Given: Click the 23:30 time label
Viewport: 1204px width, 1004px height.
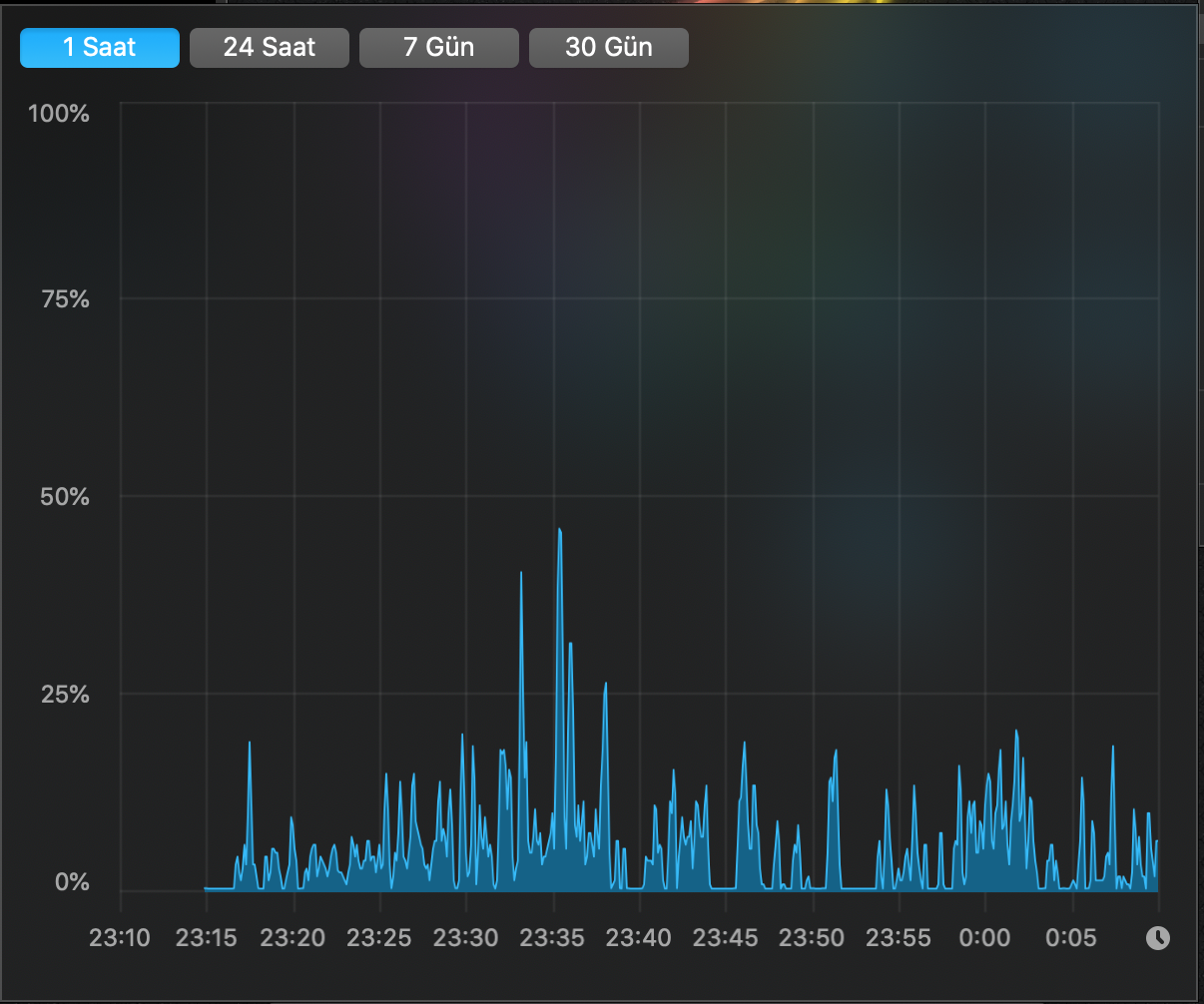Looking at the screenshot, I should tap(466, 938).
